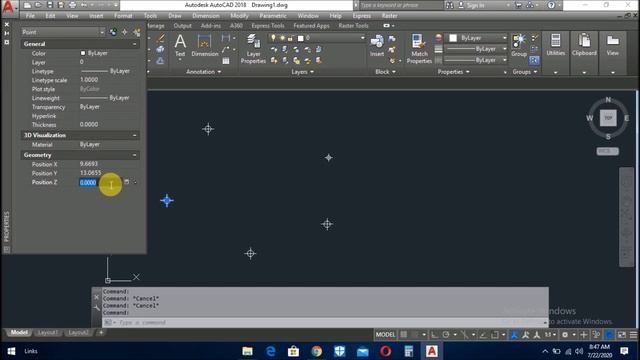Toggle object snap in status bar

coord(495,335)
